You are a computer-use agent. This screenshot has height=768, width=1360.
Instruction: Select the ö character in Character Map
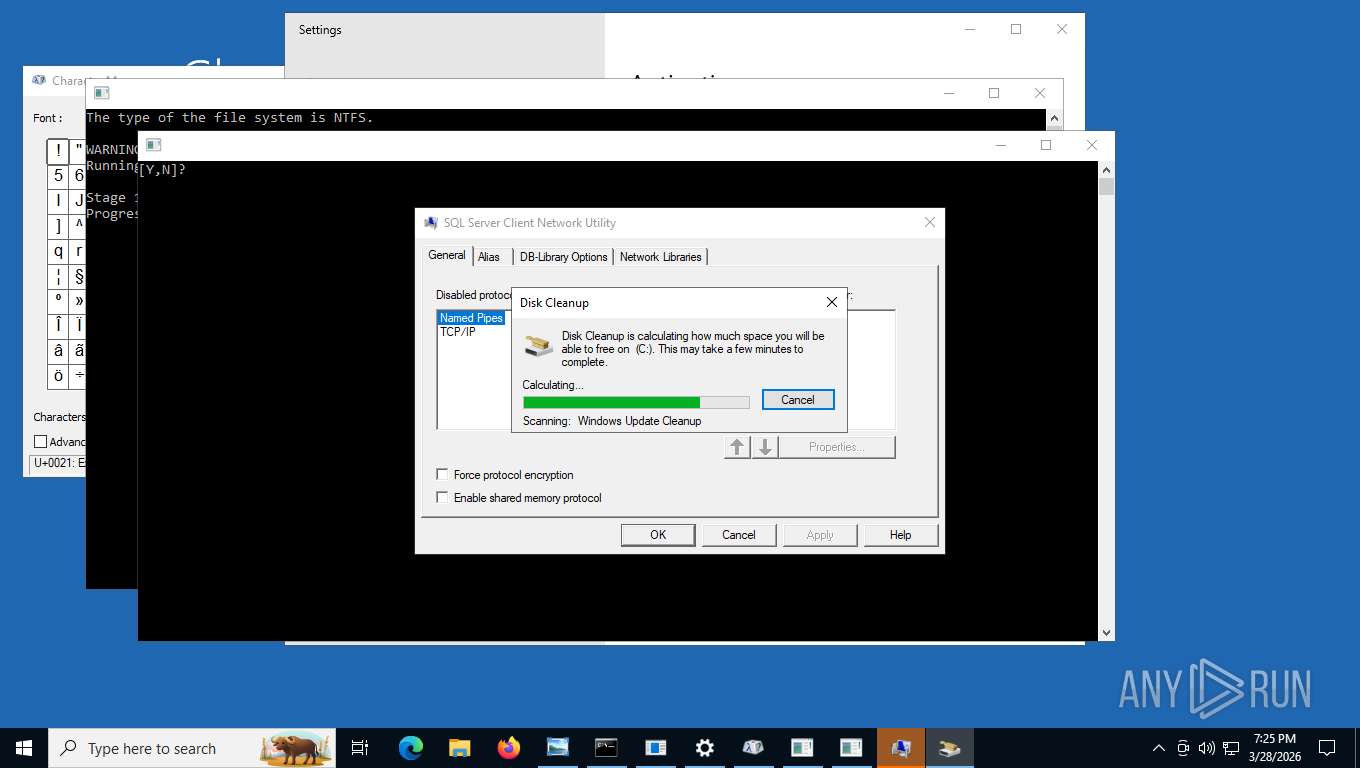coord(58,376)
